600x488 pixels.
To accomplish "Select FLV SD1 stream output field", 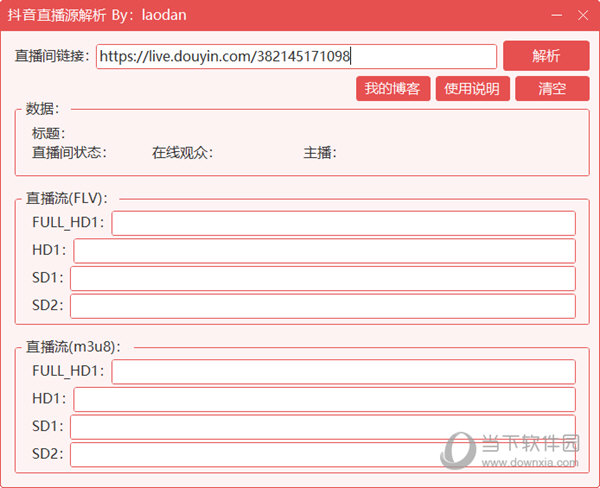I will point(323,278).
